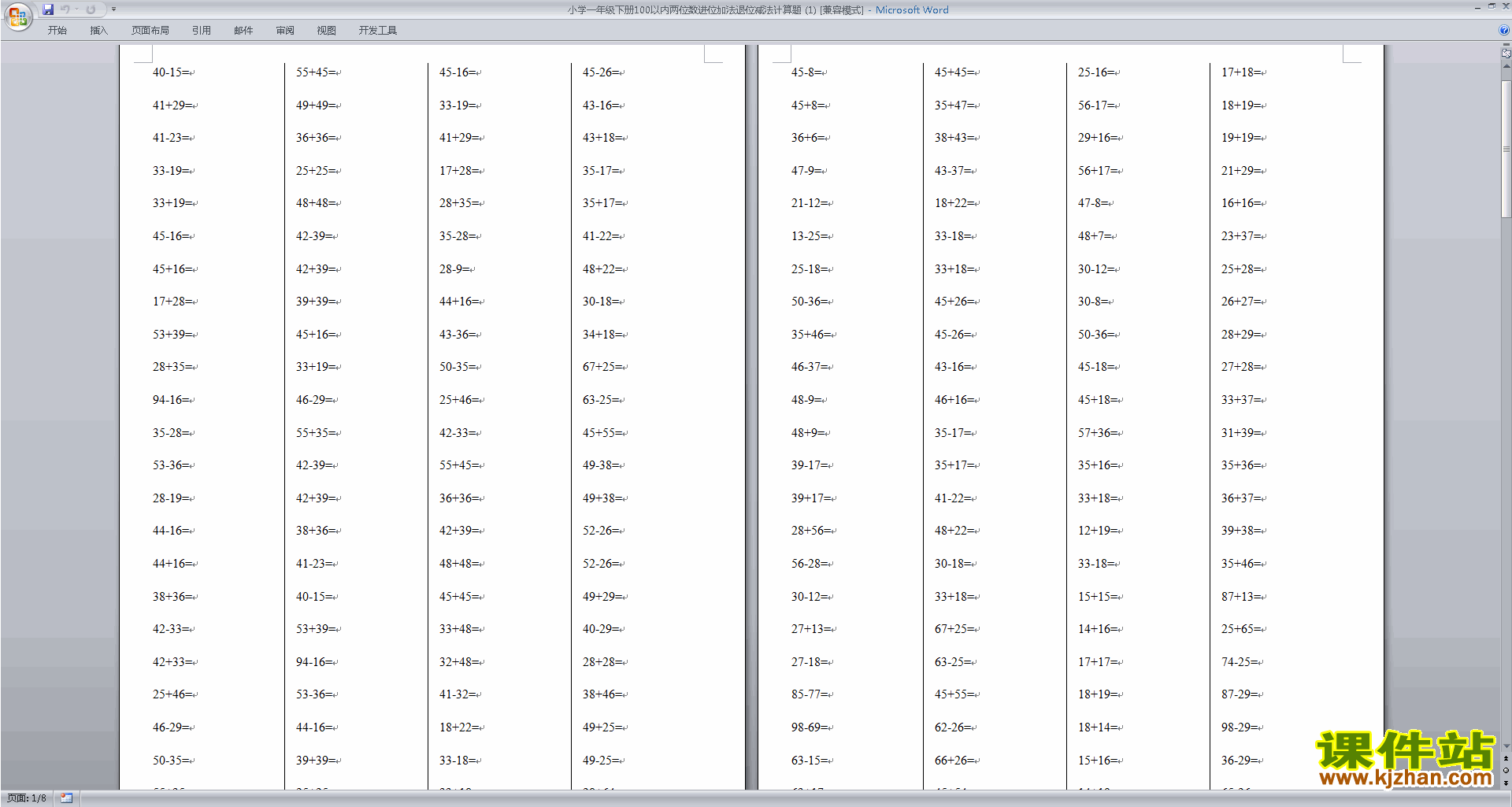The width and height of the screenshot is (1512, 807).
Task: Click the 'Microsoft Word' title bar text
Action: tap(912, 10)
